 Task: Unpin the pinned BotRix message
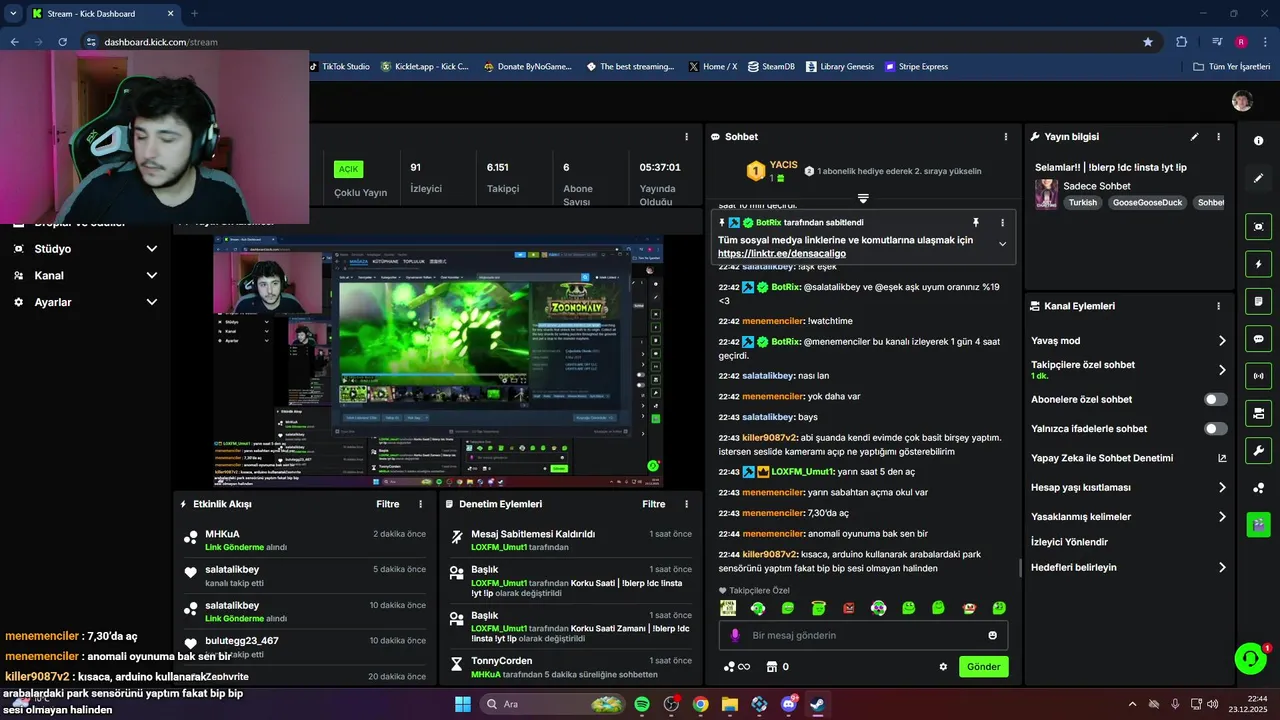tap(976, 222)
